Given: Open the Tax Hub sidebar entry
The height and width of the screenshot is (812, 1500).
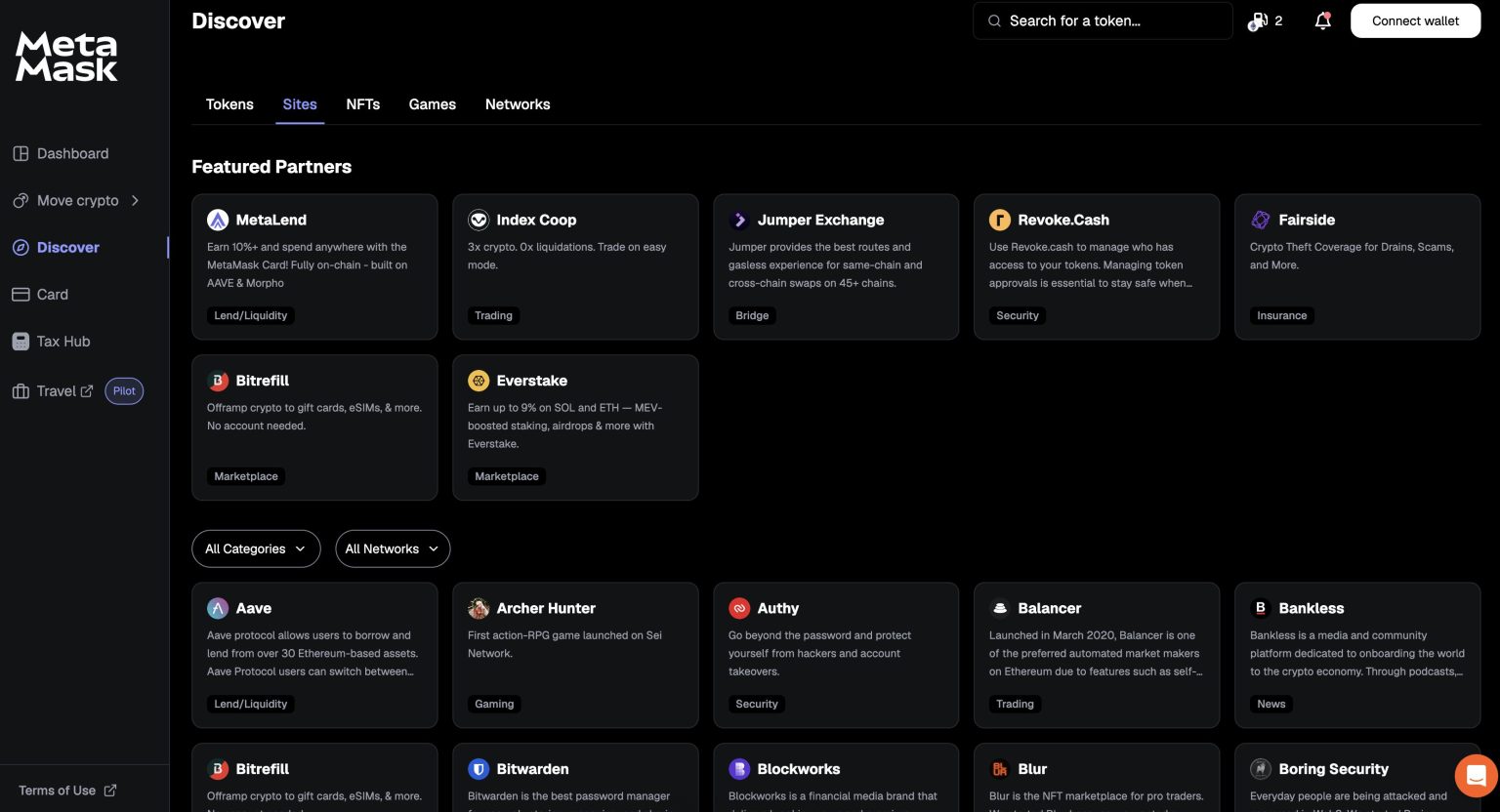Looking at the screenshot, I should [62, 341].
